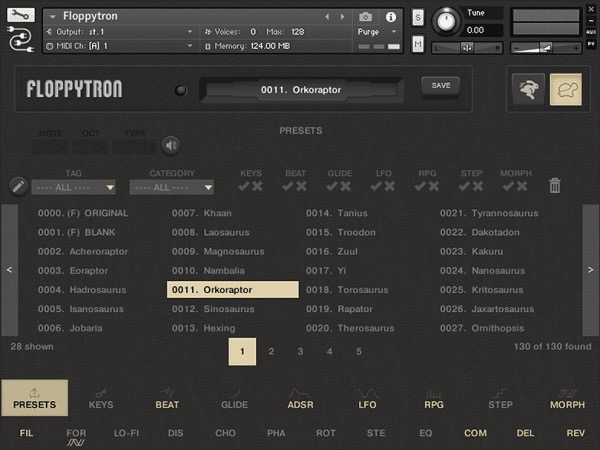
Task: Select preset 0016. Zuul
Action: click(x=332, y=251)
